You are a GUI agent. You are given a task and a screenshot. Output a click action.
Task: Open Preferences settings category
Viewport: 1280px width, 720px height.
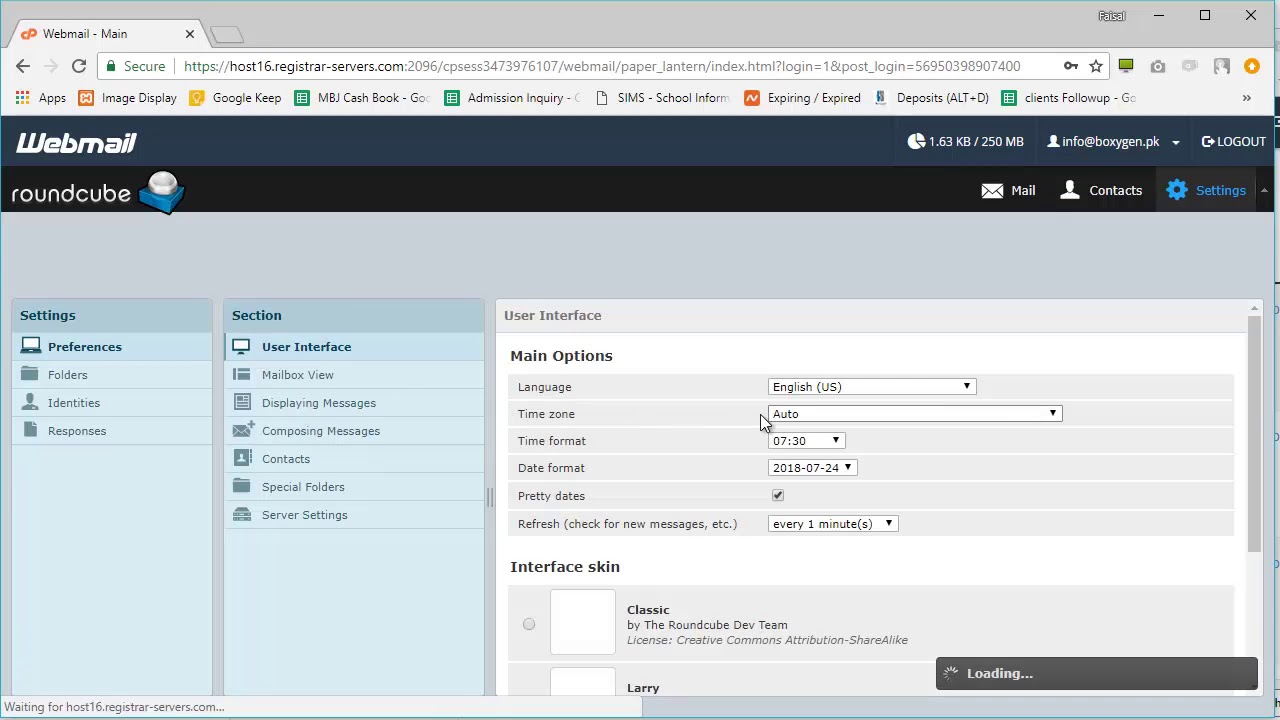point(112,347)
